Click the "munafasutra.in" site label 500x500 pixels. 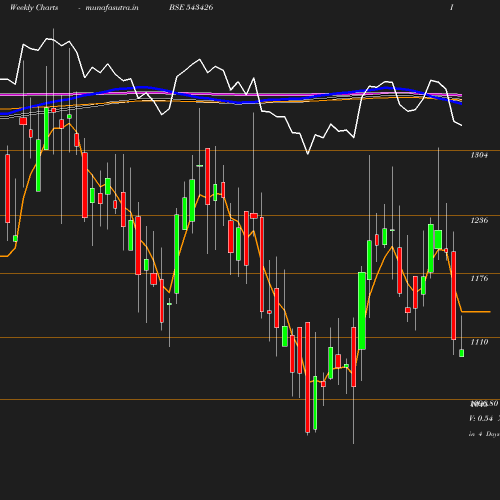pos(112,8)
